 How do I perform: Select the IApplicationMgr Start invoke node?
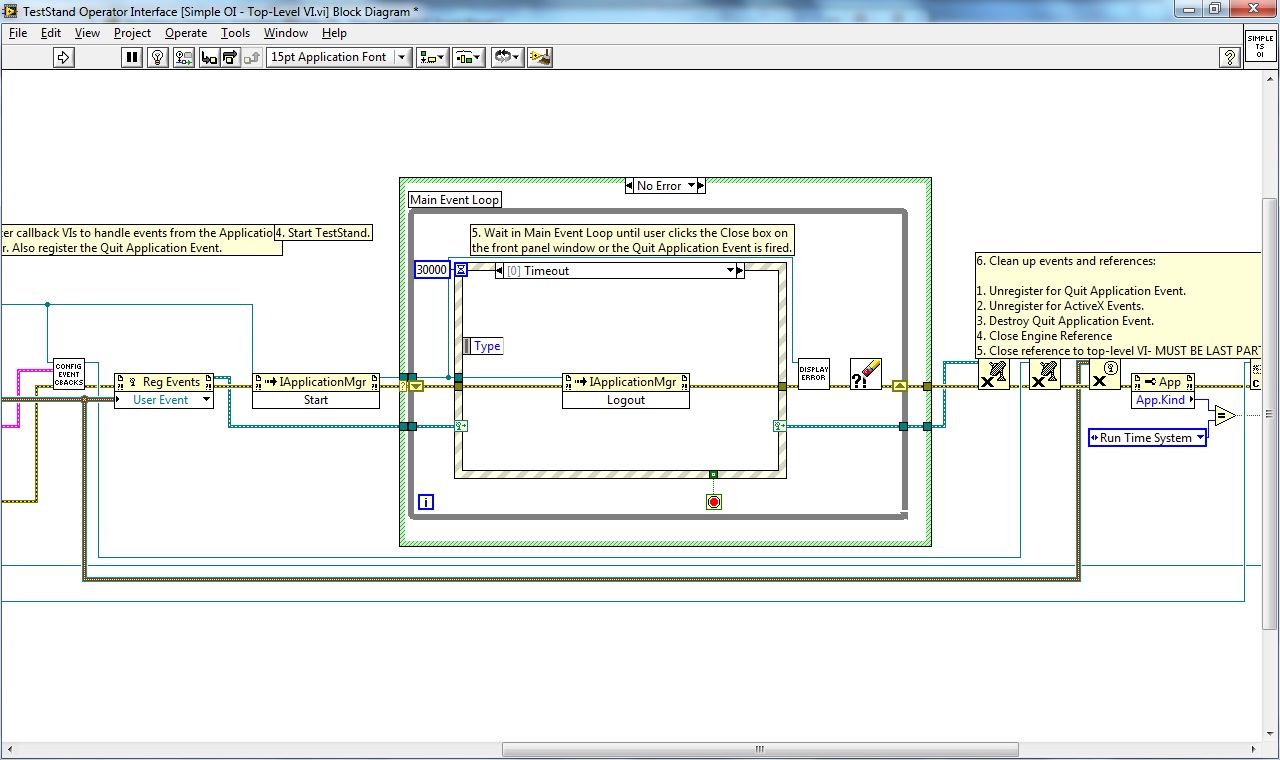point(316,390)
